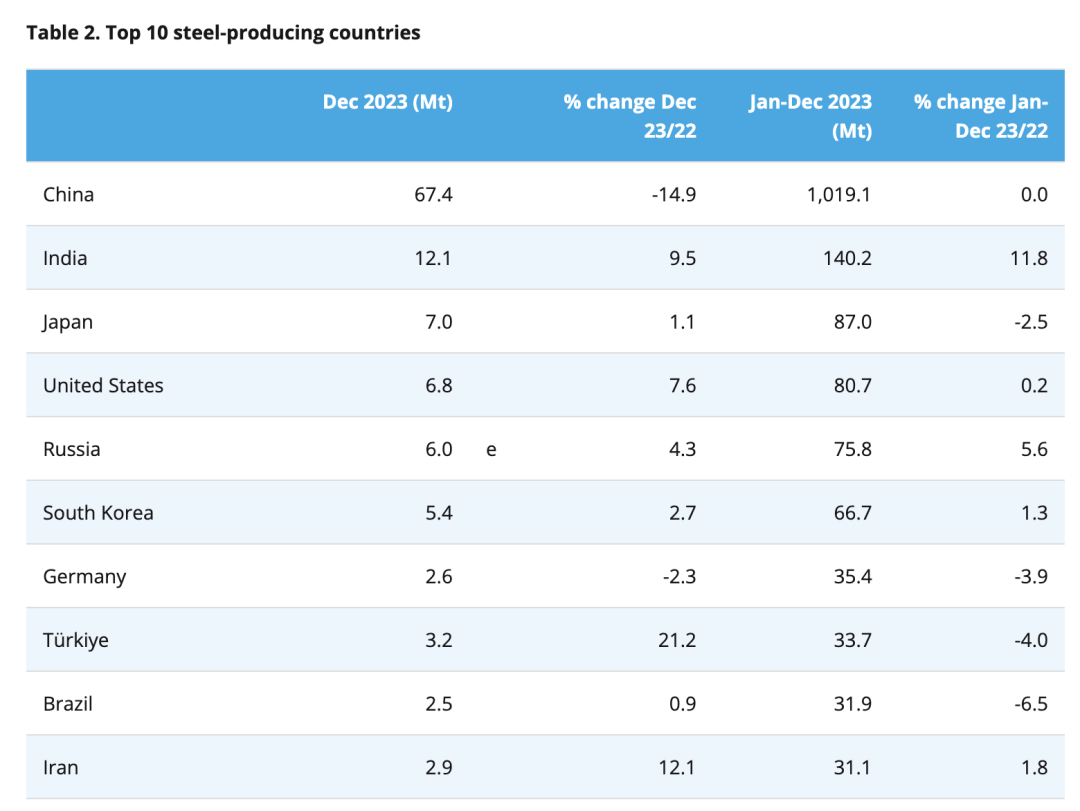
Task: Select the United States row label
Action: tap(103, 385)
